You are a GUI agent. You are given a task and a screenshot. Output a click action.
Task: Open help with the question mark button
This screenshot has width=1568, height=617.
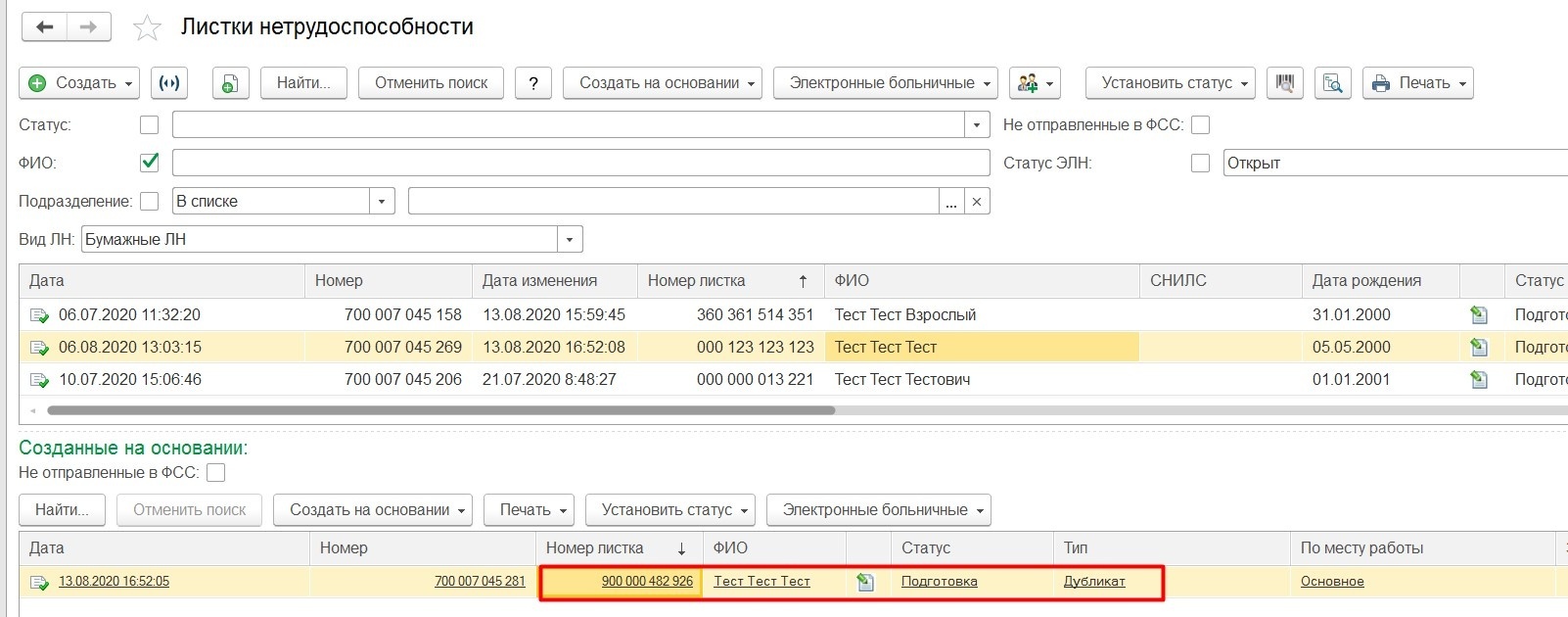pyautogui.click(x=533, y=83)
